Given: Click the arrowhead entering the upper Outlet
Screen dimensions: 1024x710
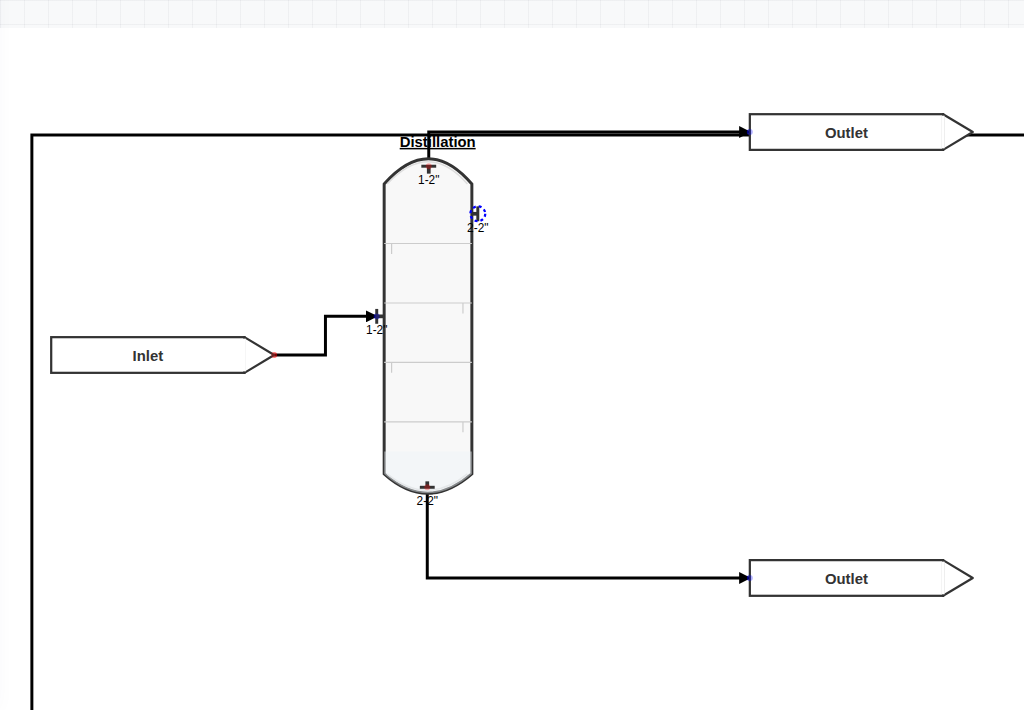Looking at the screenshot, I should (744, 133).
